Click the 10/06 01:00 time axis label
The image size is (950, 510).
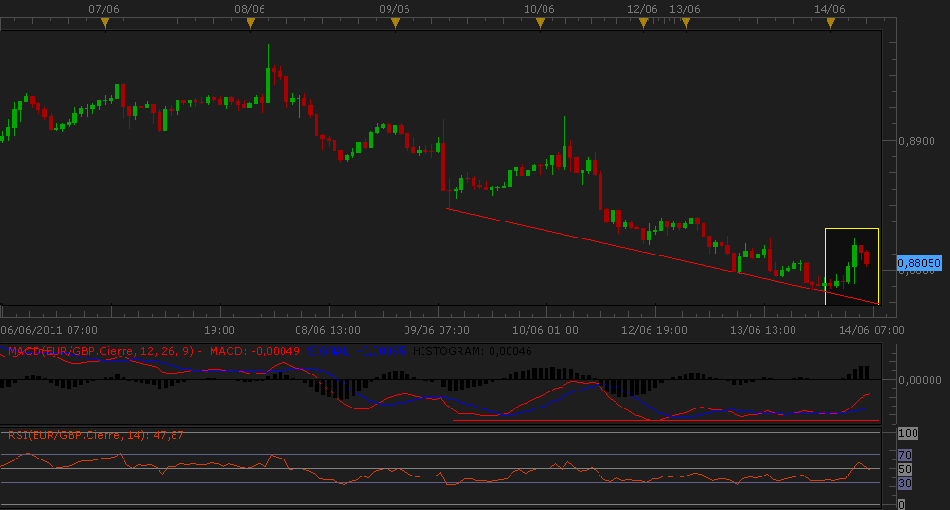point(545,330)
